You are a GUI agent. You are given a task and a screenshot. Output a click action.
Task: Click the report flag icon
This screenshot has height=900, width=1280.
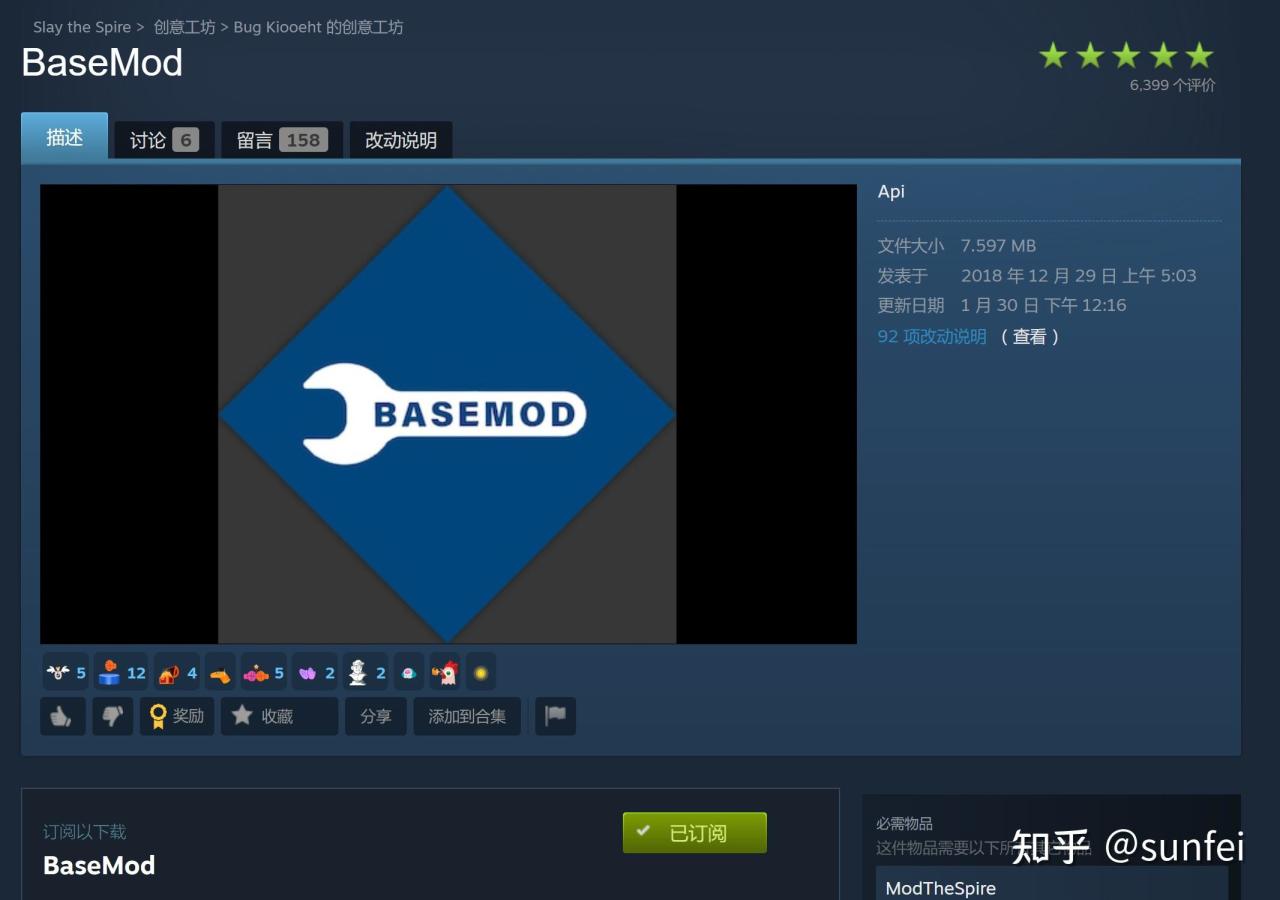pyautogui.click(x=555, y=716)
